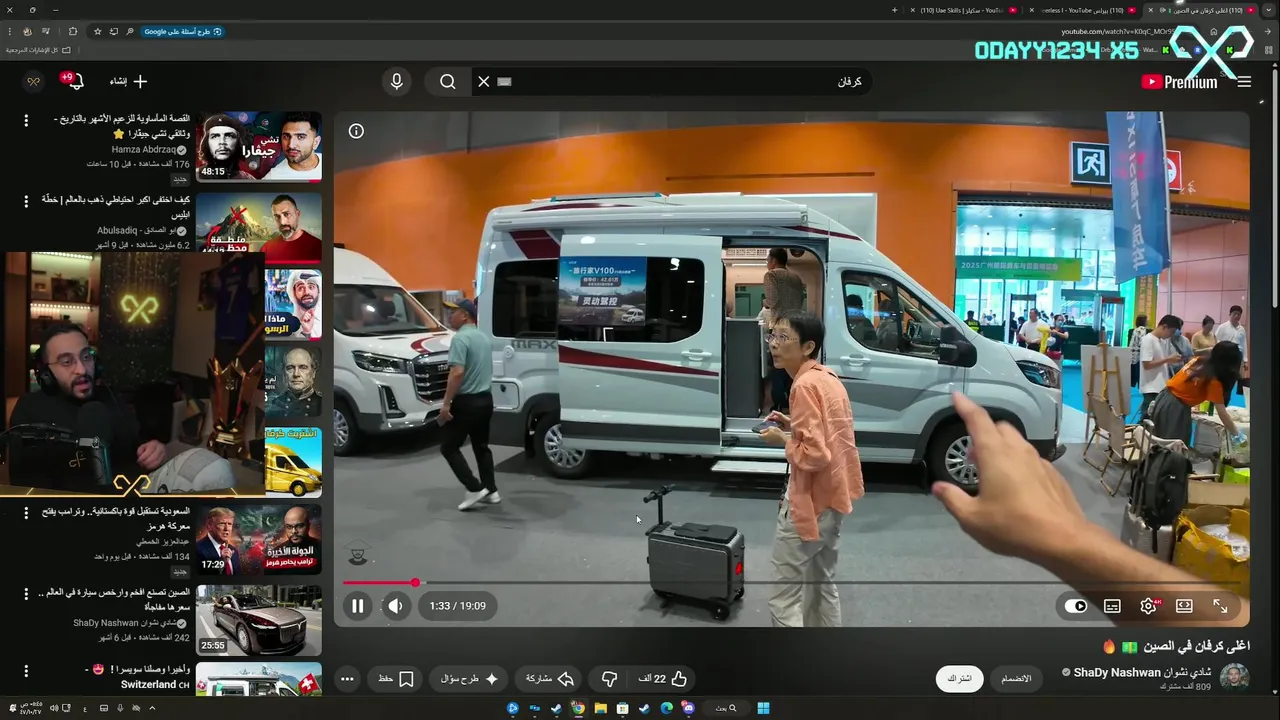1280x720 pixels.
Task: Start voice search with the microphone
Action: (x=397, y=82)
